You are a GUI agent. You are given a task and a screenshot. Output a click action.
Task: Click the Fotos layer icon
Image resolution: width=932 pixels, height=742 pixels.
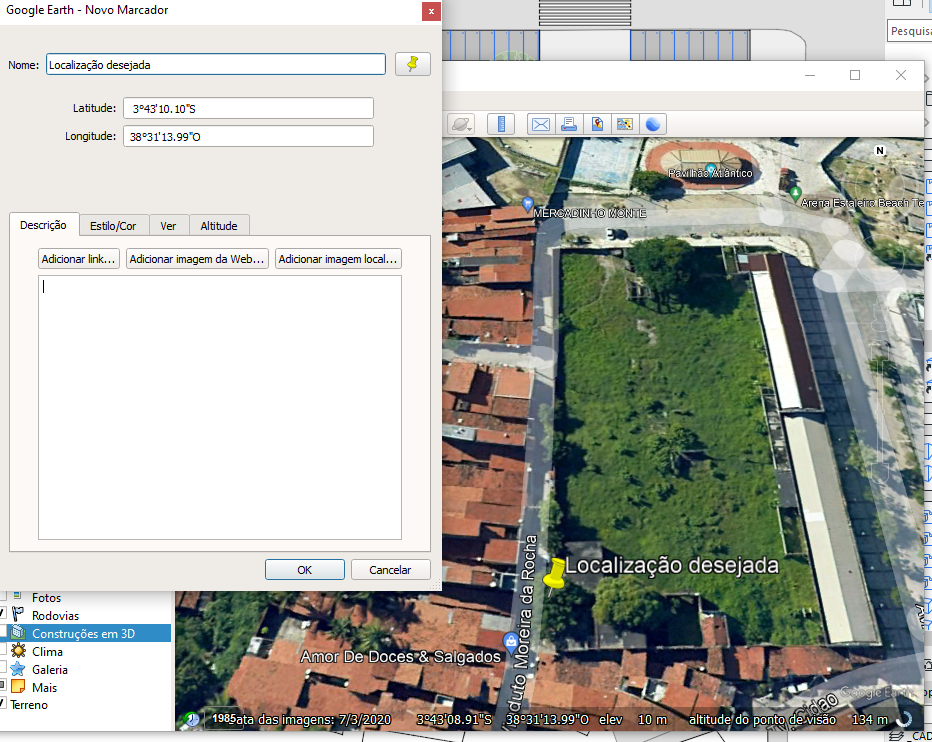(x=18, y=596)
